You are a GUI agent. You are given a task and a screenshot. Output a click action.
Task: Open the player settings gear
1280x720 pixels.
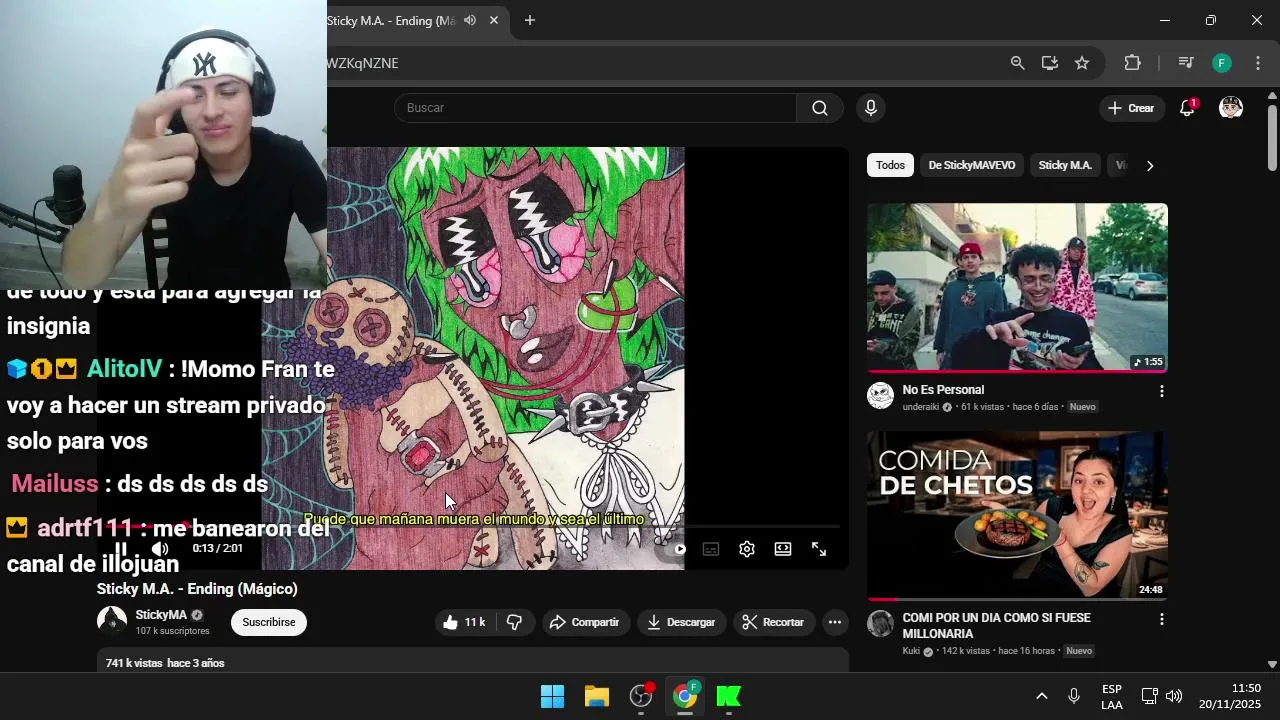click(x=747, y=549)
